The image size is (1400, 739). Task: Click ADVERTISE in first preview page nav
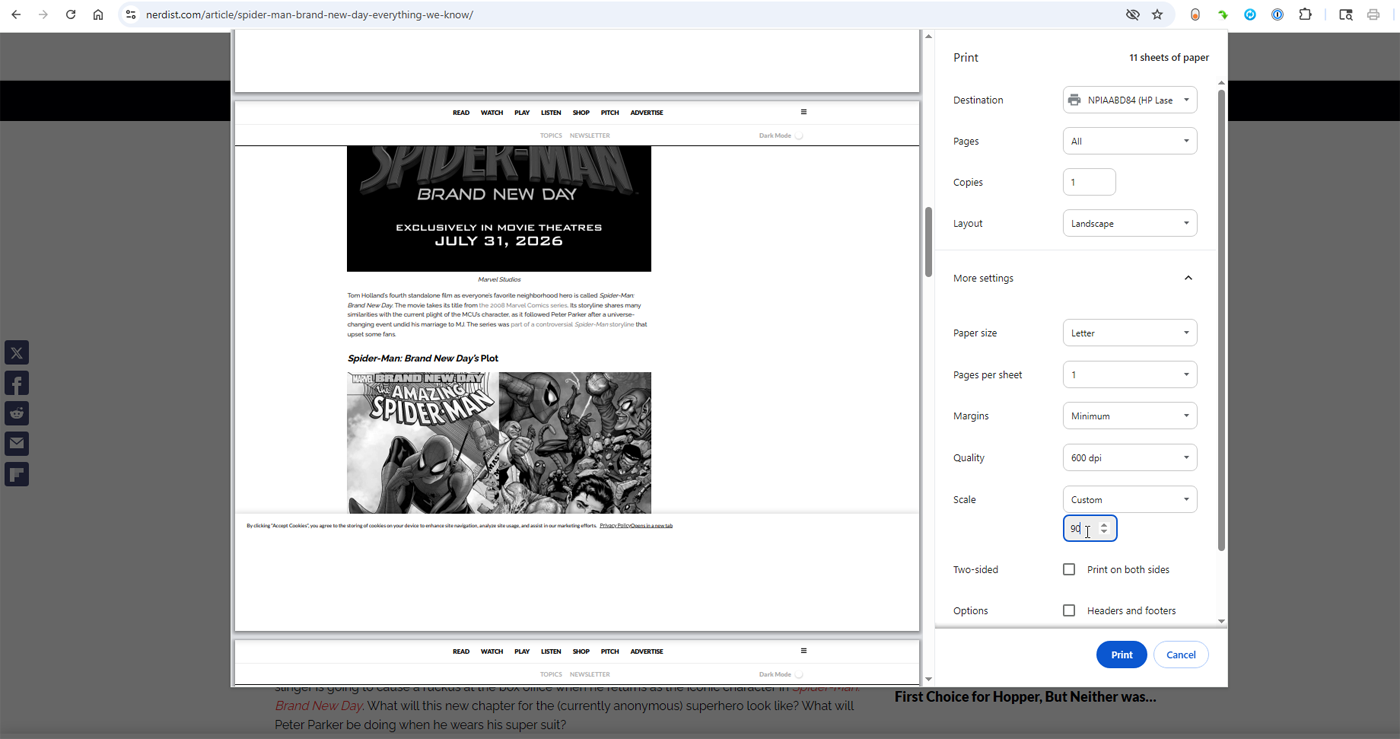click(x=647, y=113)
